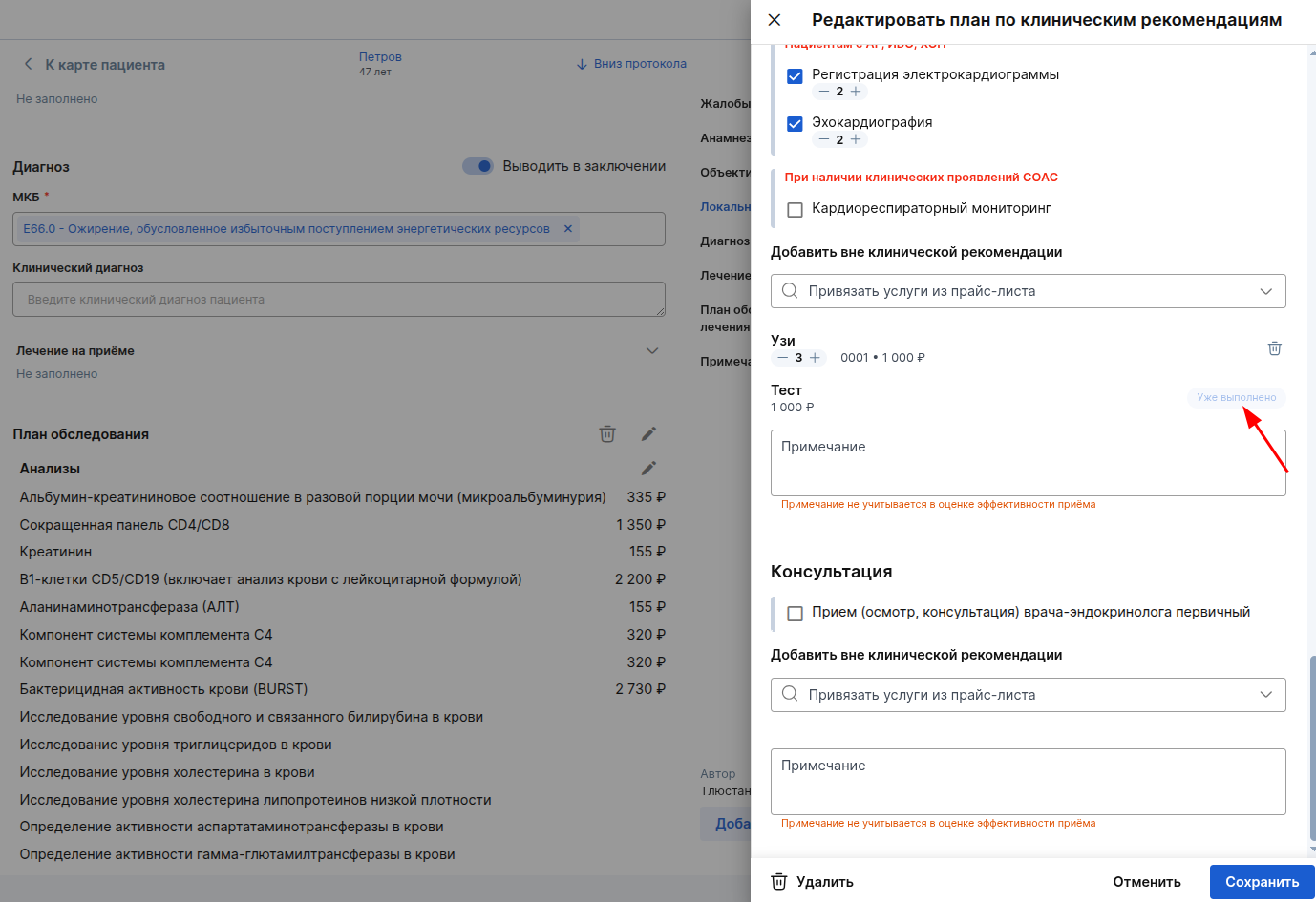
Task: Check Прием врача-эндокринолога первичный checkbox
Action: pos(795,613)
